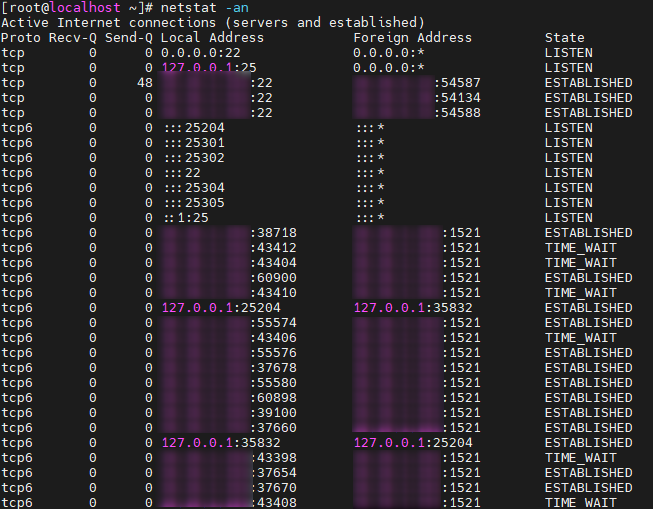Click listening address ::1:25

[x=186, y=218]
